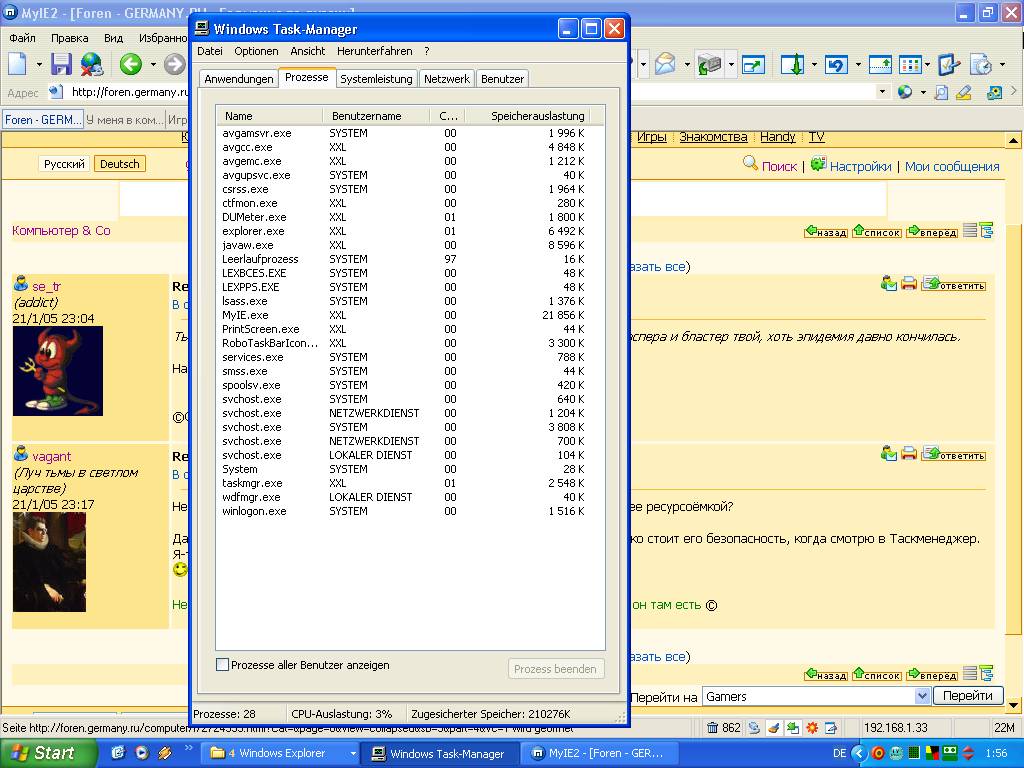Click the Перейти button in the forum
Screen dimensions: 1024x768
click(968, 696)
